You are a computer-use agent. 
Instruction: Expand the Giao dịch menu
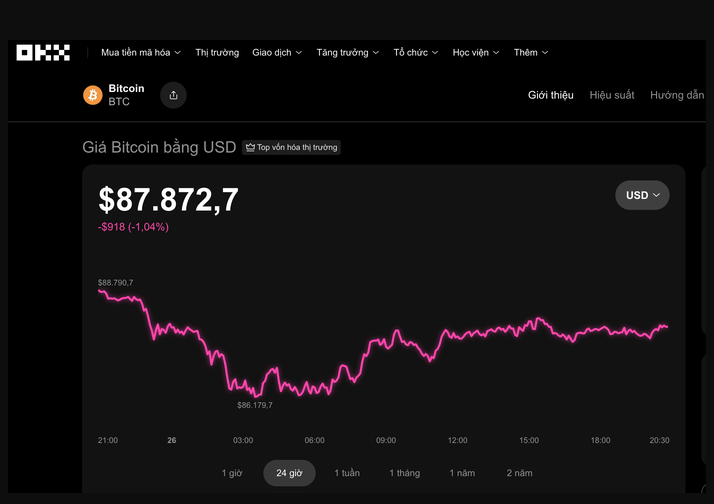[x=277, y=52]
